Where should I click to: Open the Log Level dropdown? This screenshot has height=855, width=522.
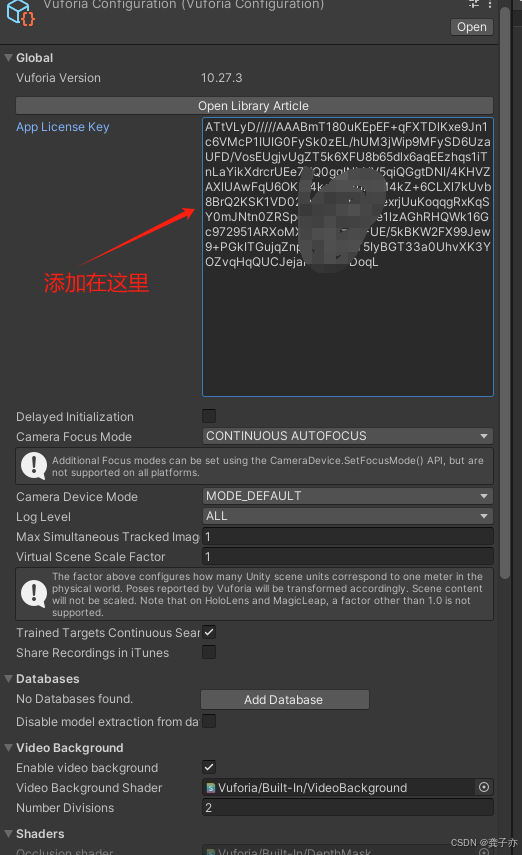point(347,516)
